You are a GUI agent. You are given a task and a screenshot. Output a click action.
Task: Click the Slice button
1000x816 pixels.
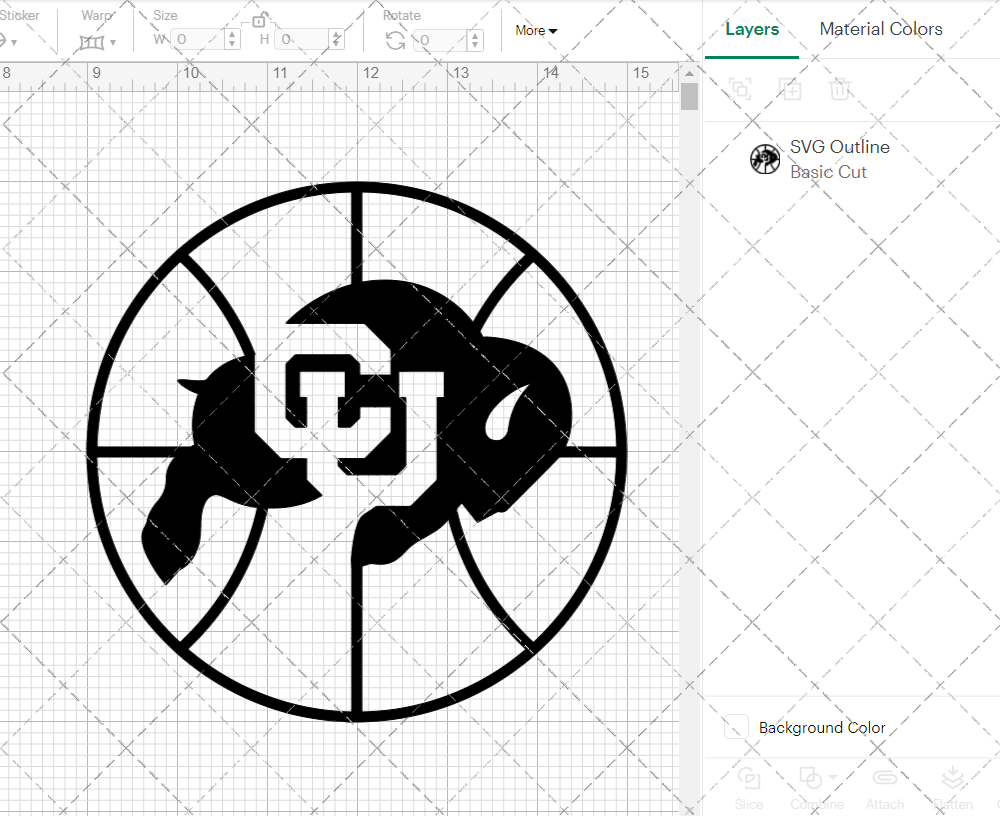tap(748, 788)
